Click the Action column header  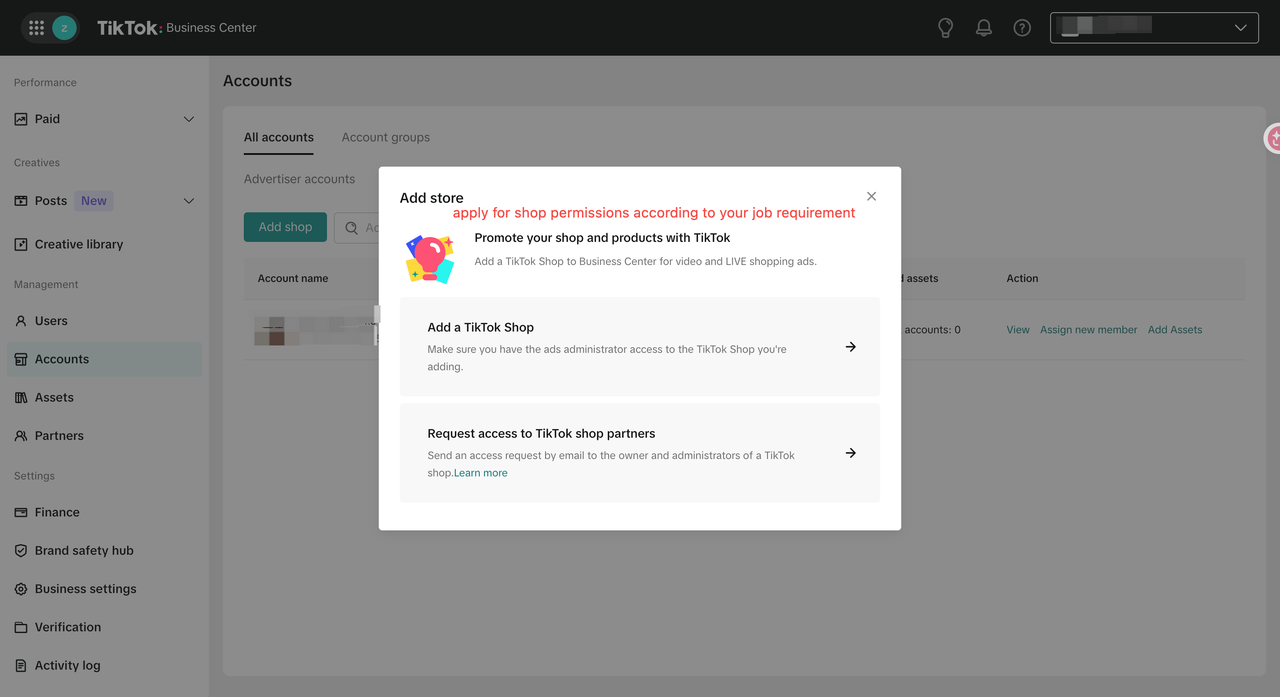click(x=1022, y=278)
